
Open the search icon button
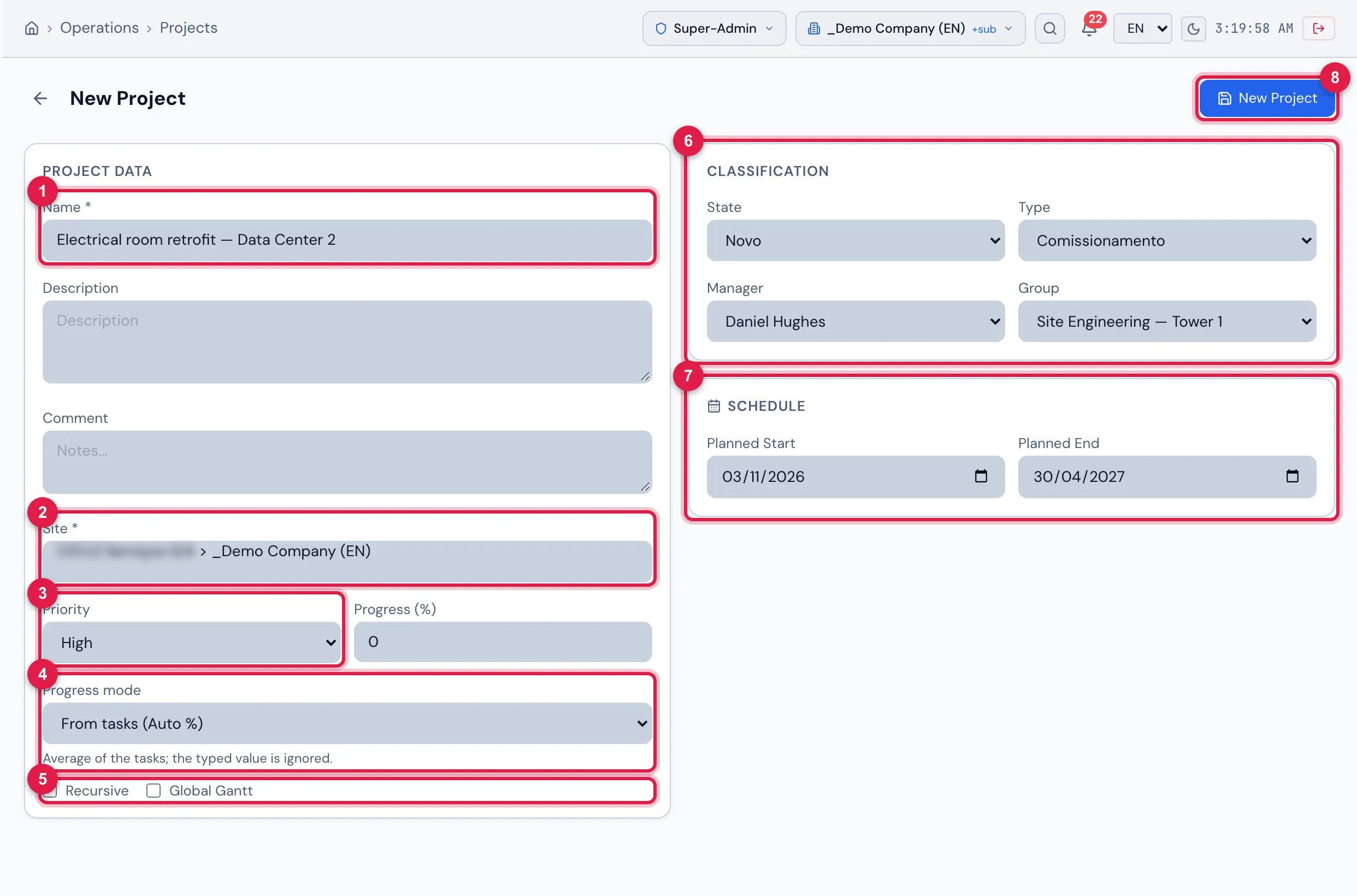pyautogui.click(x=1049, y=28)
